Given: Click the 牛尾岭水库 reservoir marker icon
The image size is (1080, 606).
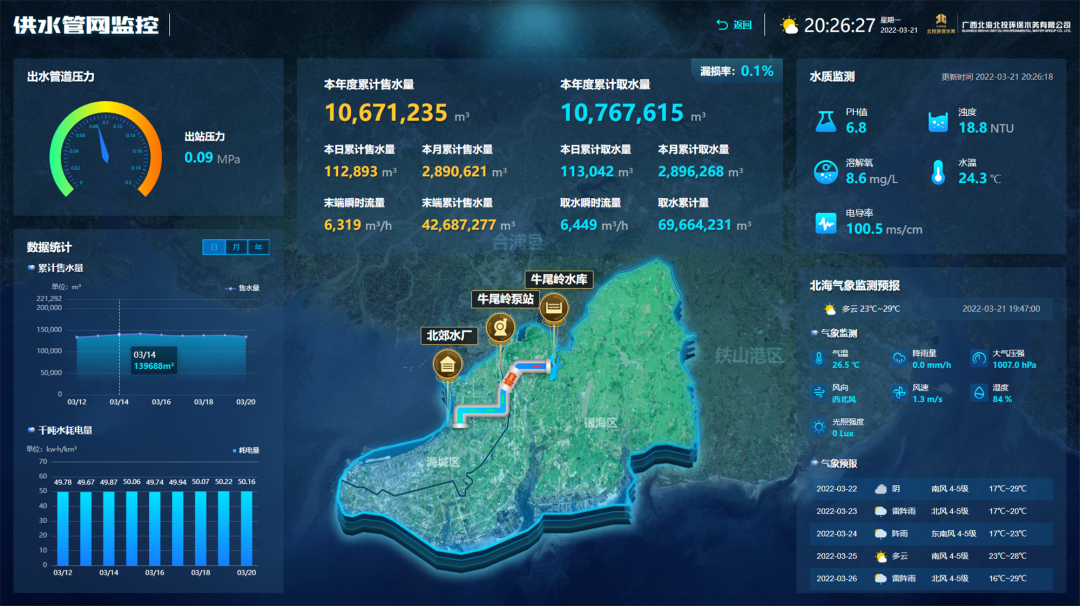Looking at the screenshot, I should pyautogui.click(x=554, y=307).
